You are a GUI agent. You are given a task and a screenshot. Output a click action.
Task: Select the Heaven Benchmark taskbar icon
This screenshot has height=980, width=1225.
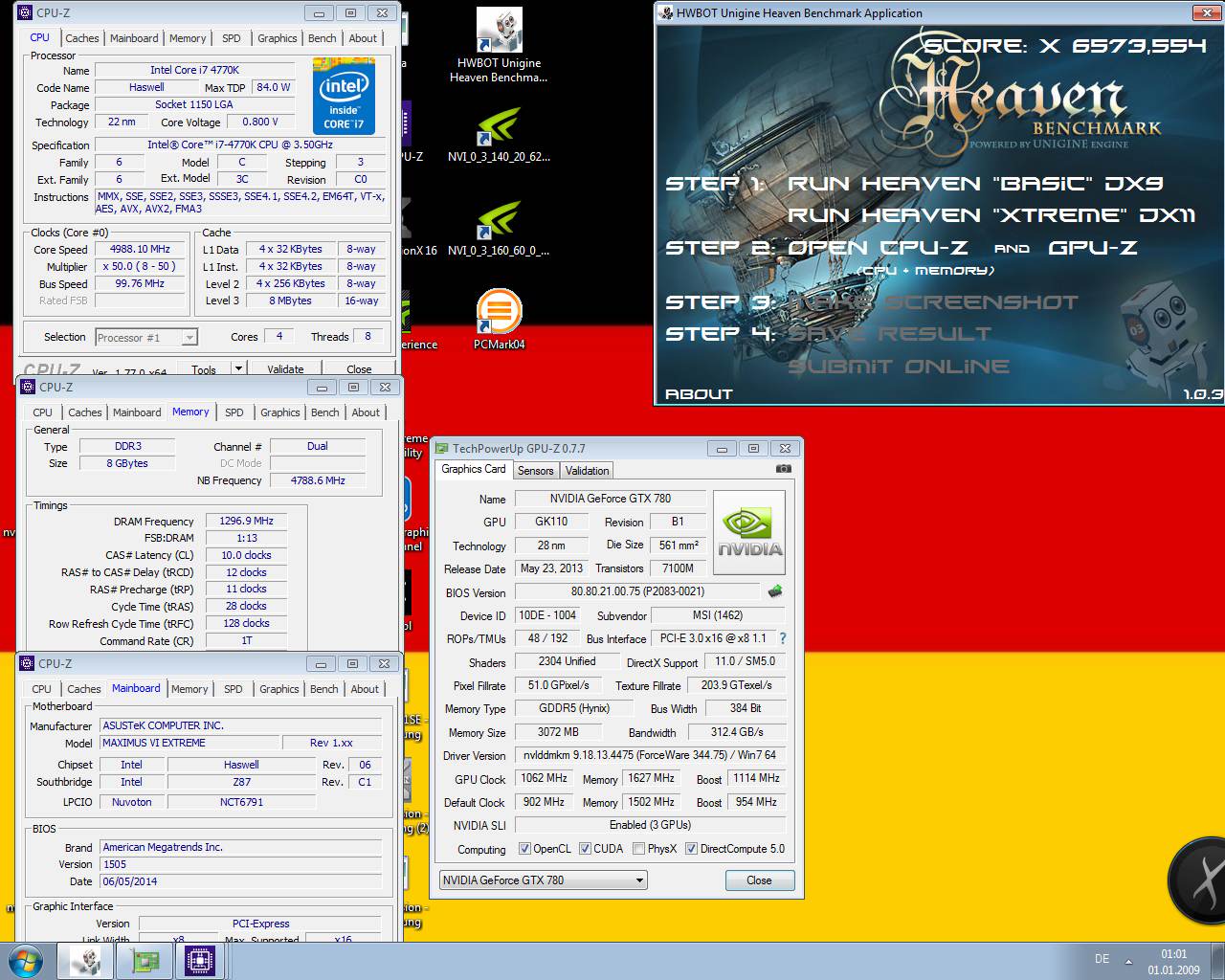pos(87,961)
